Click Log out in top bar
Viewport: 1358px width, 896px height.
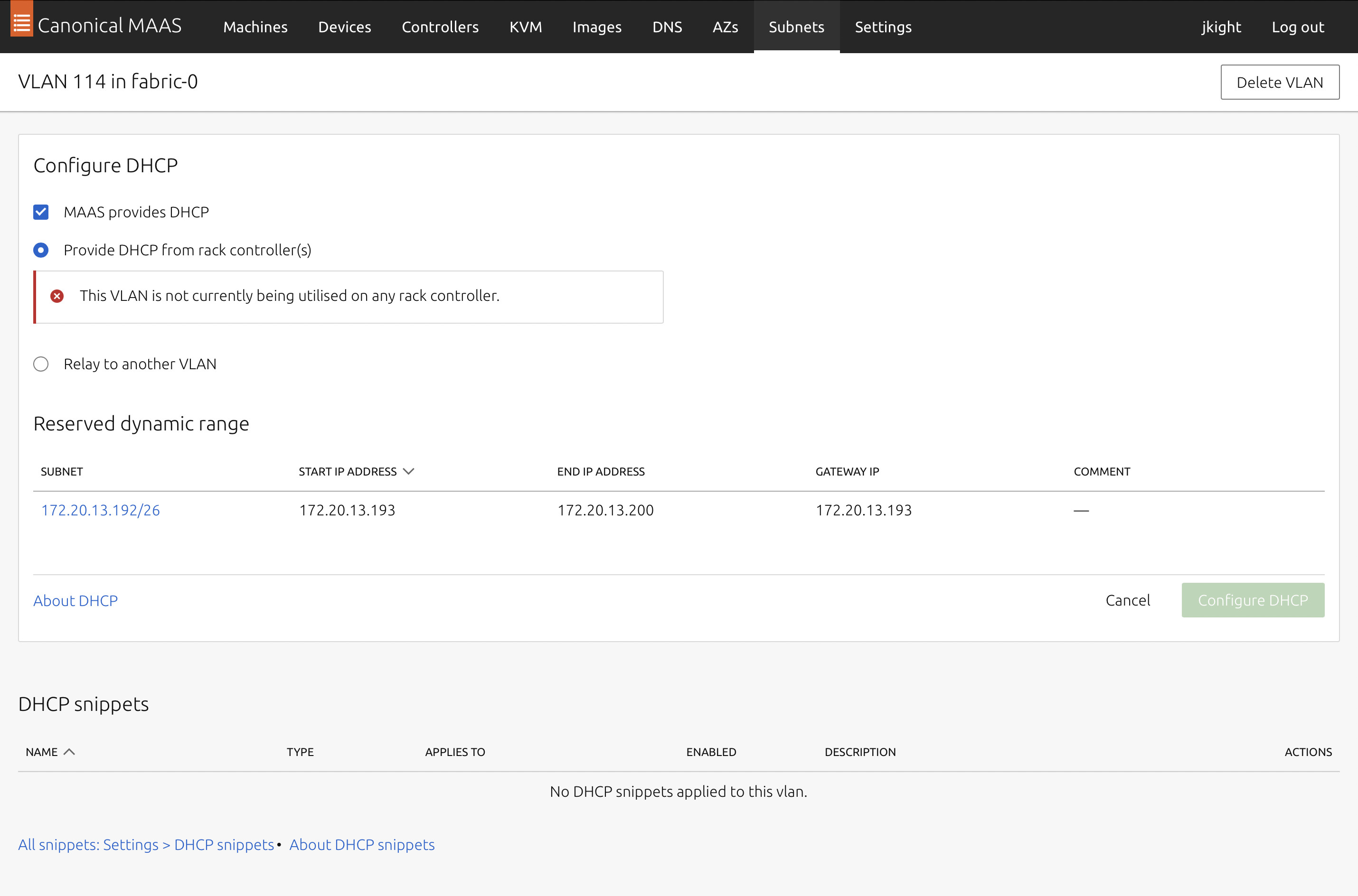point(1297,27)
